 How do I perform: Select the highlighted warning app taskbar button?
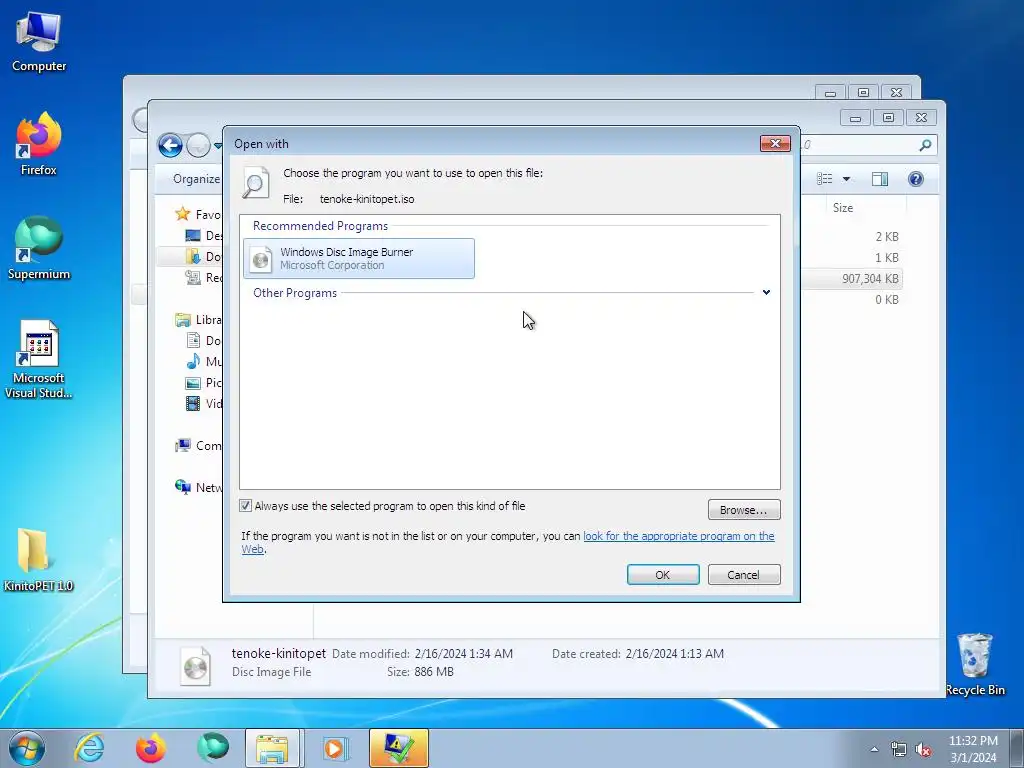tap(398, 748)
